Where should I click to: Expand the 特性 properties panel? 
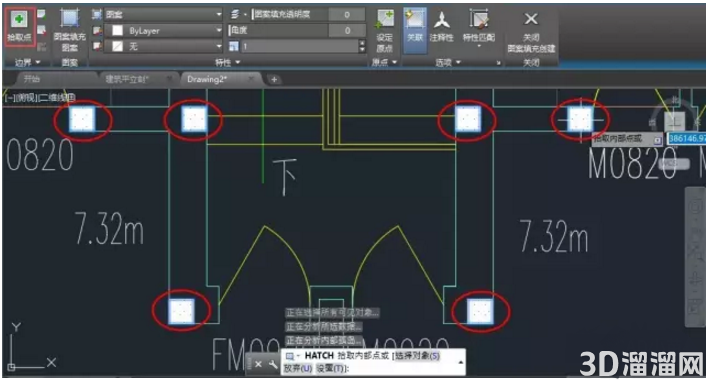228,62
